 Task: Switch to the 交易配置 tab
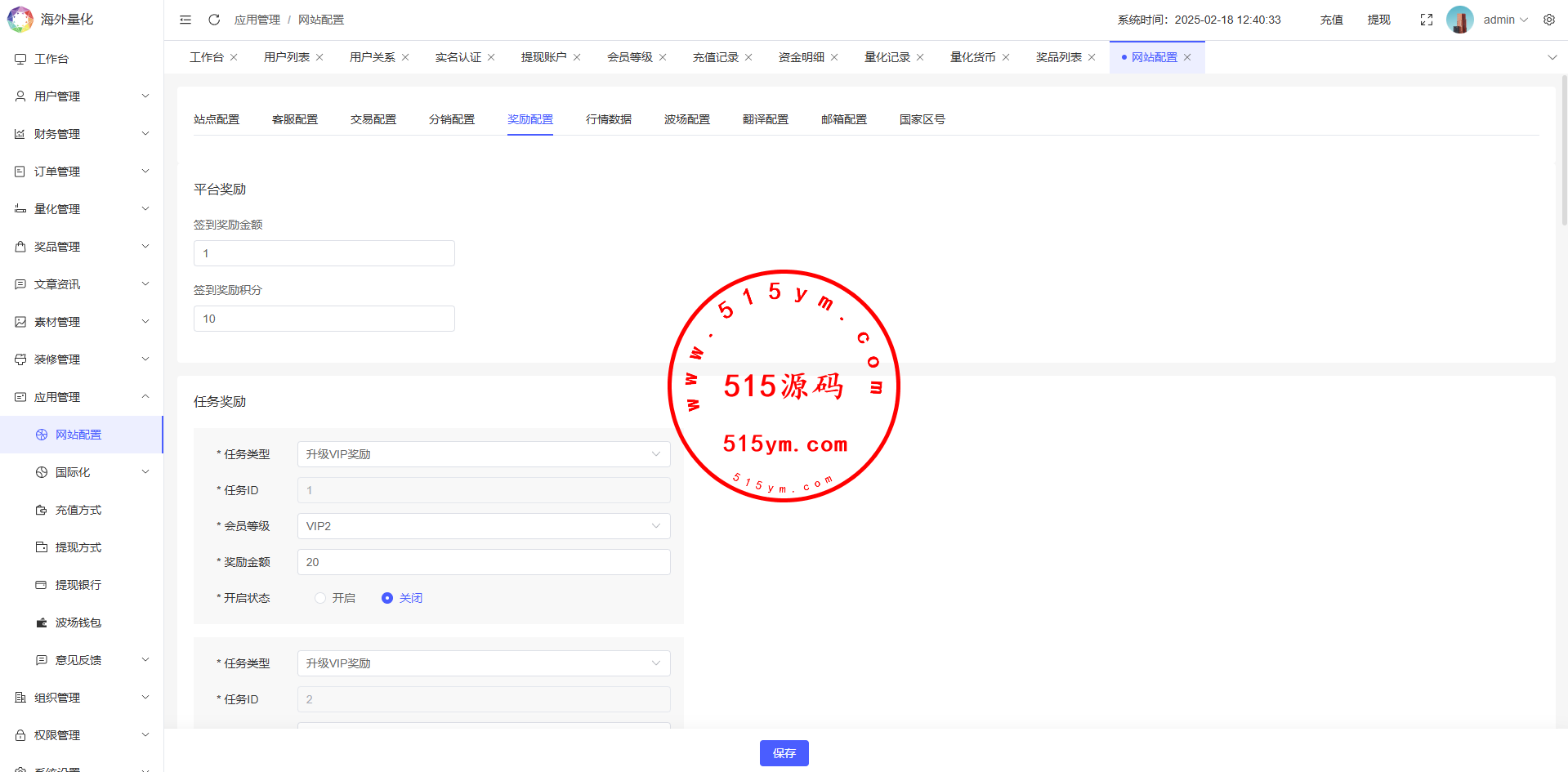coord(373,119)
